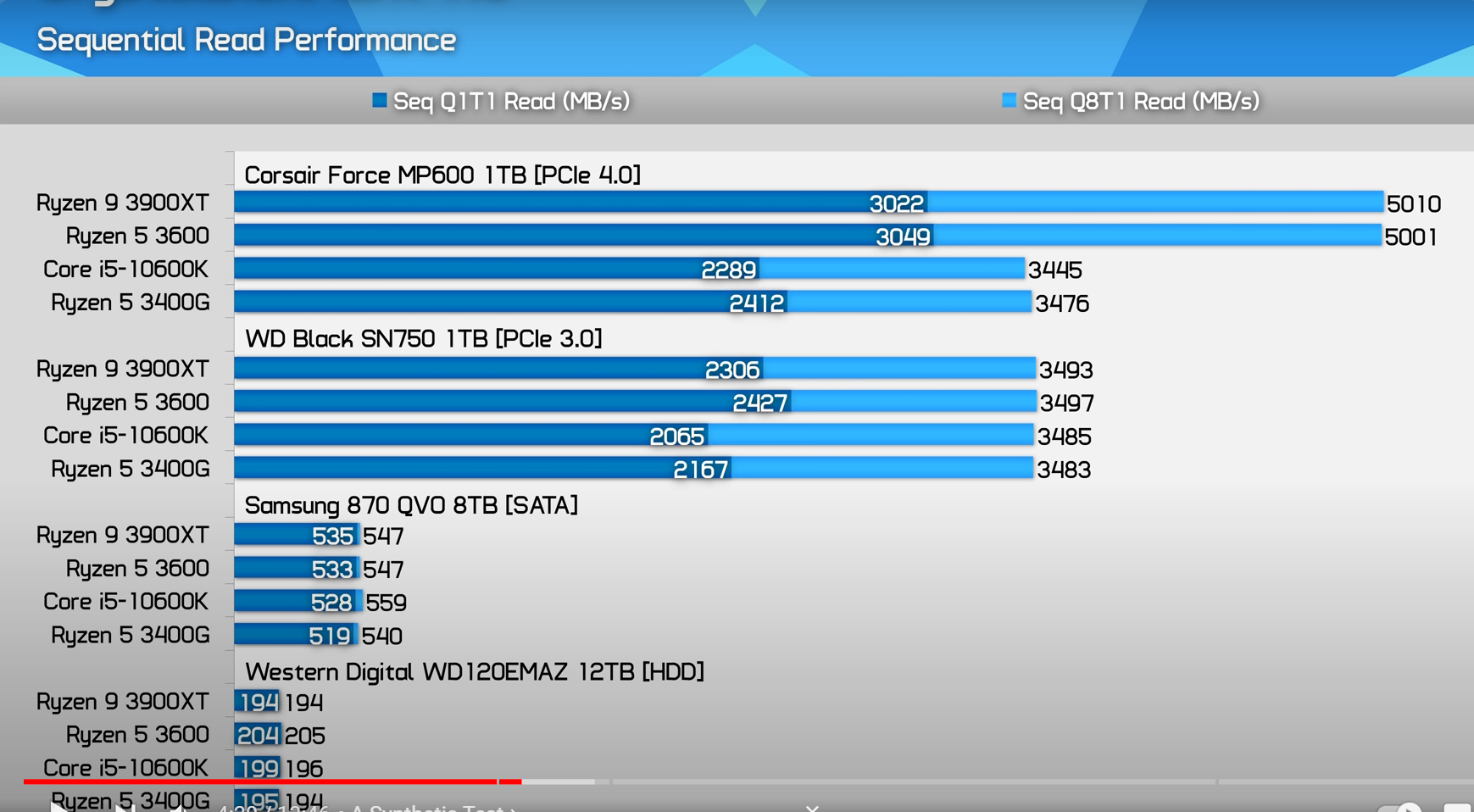
Task: Click the 196 value in the HDD group
Action: click(x=303, y=768)
